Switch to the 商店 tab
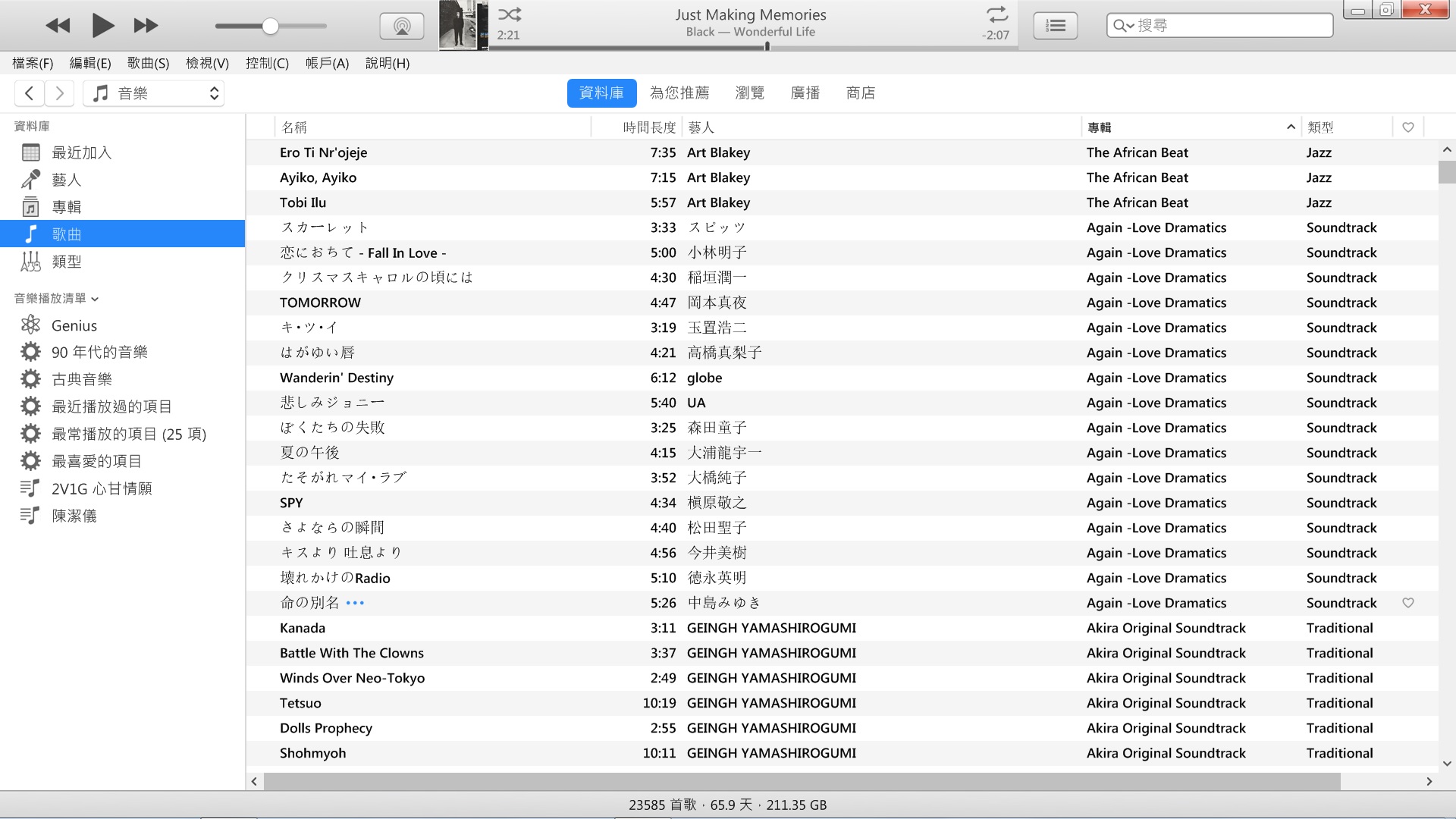1456x819 pixels. 861,93
